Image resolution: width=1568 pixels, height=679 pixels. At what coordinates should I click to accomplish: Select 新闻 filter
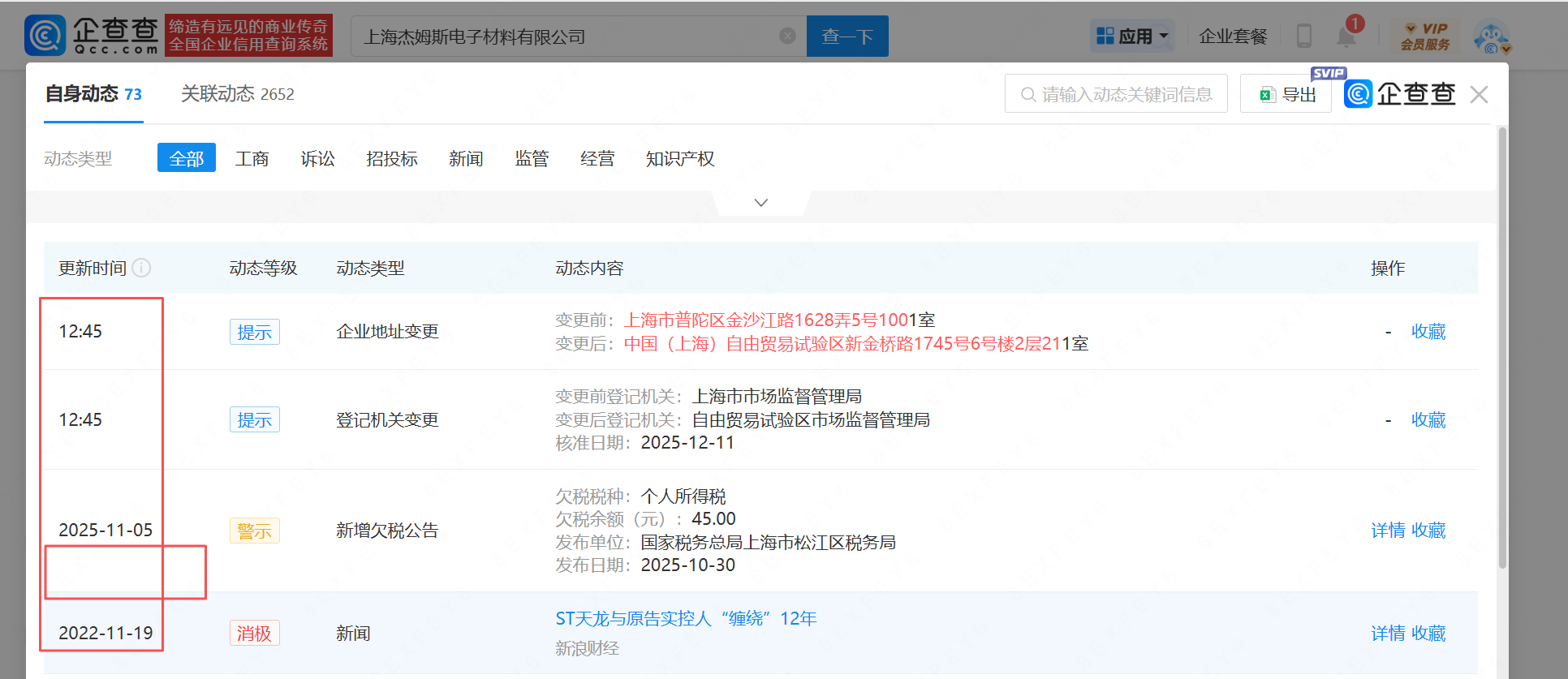466,158
